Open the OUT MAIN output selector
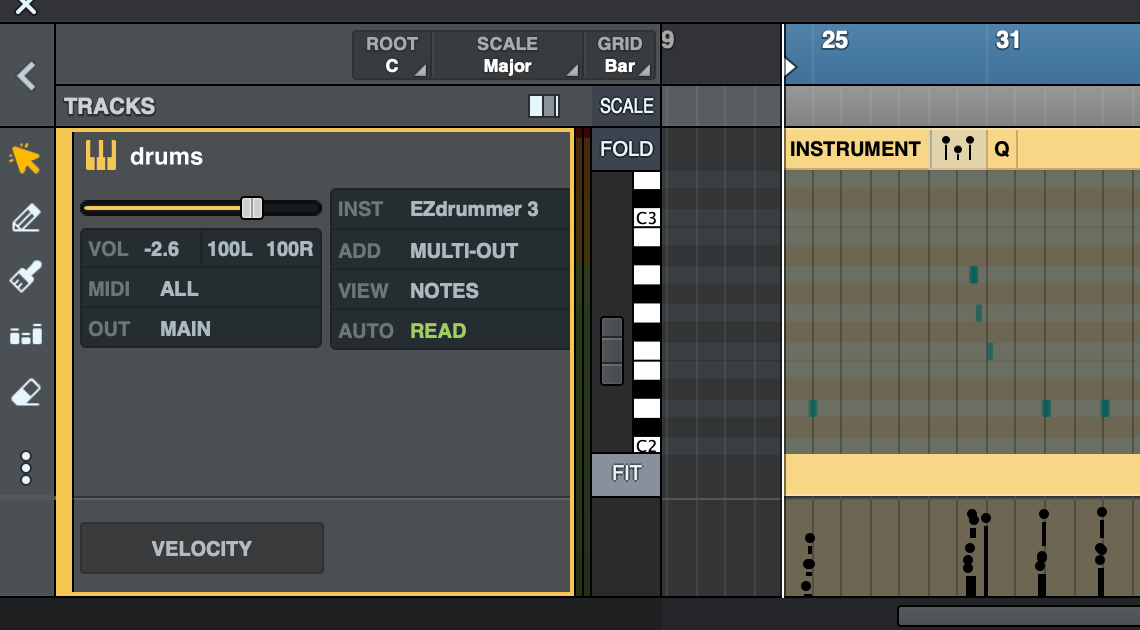 click(201, 328)
